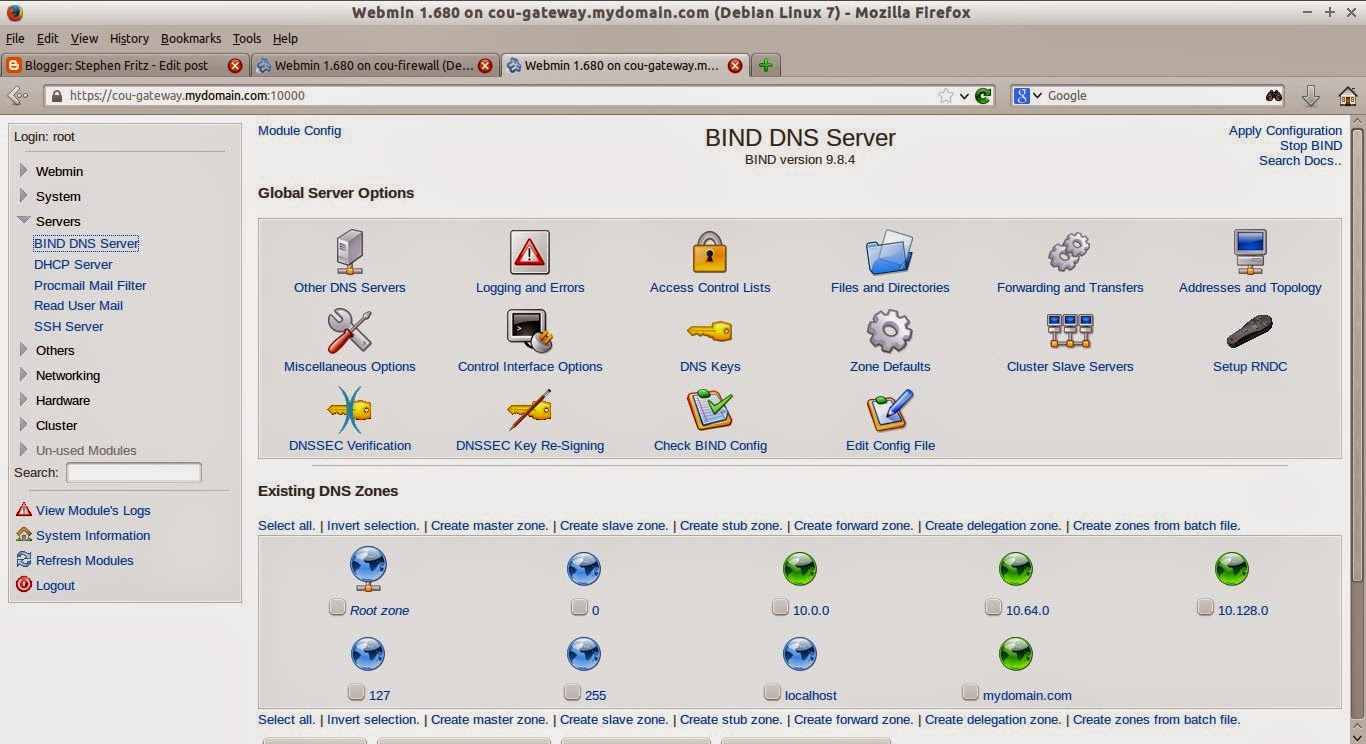Click the globe icon for zone 127
This screenshot has width=1366, height=744.
click(368, 654)
